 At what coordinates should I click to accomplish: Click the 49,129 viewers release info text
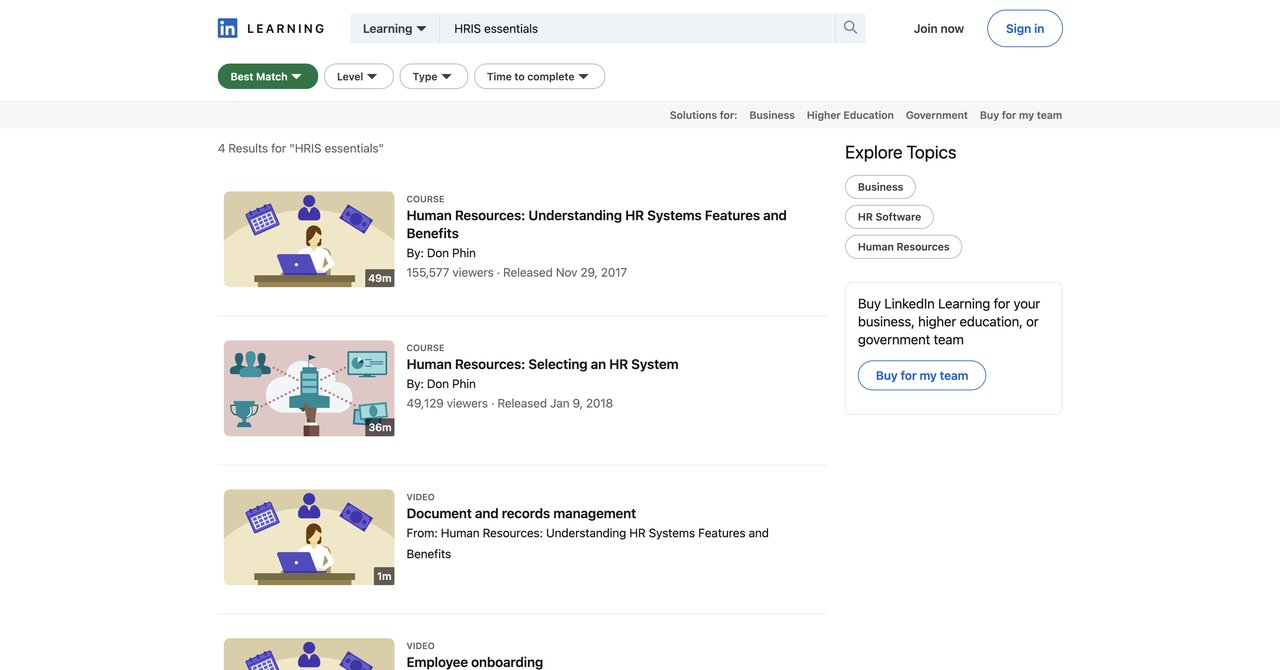pos(509,403)
